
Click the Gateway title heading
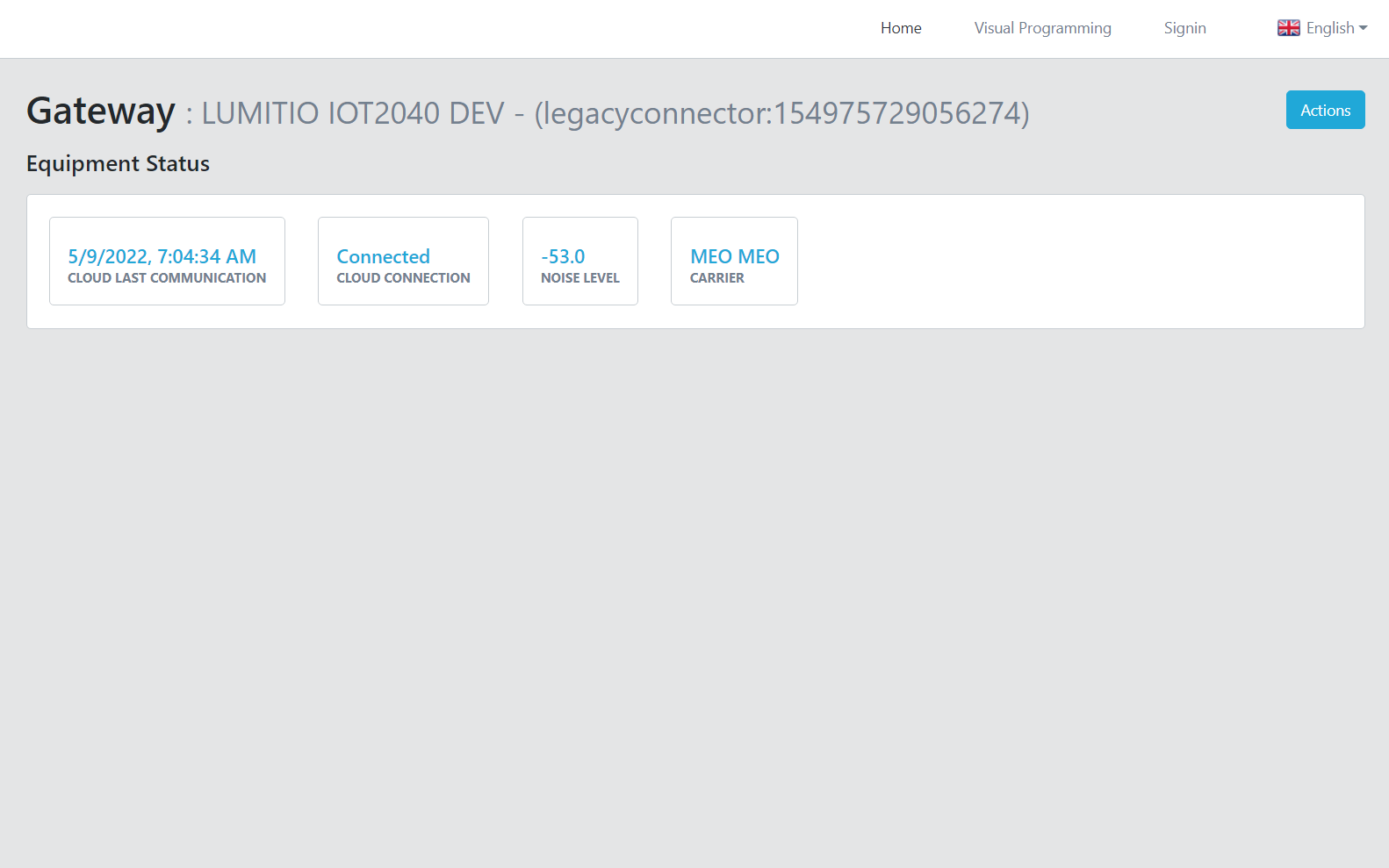pyautogui.click(x=101, y=111)
